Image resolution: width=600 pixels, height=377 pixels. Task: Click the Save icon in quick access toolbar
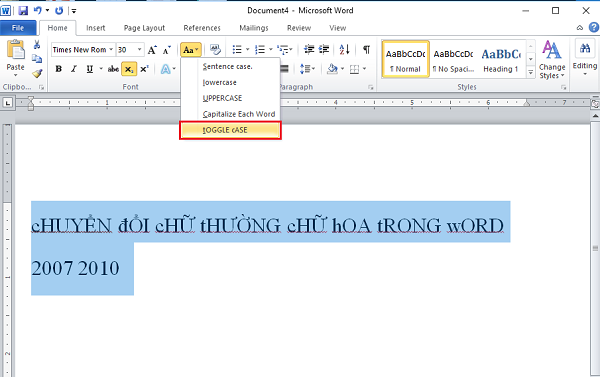pos(23,10)
